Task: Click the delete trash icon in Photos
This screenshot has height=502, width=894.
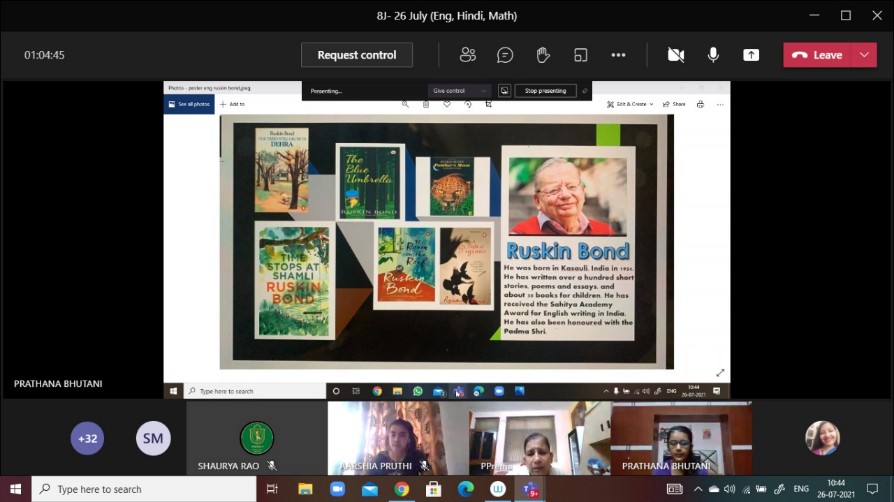Action: pos(426,104)
